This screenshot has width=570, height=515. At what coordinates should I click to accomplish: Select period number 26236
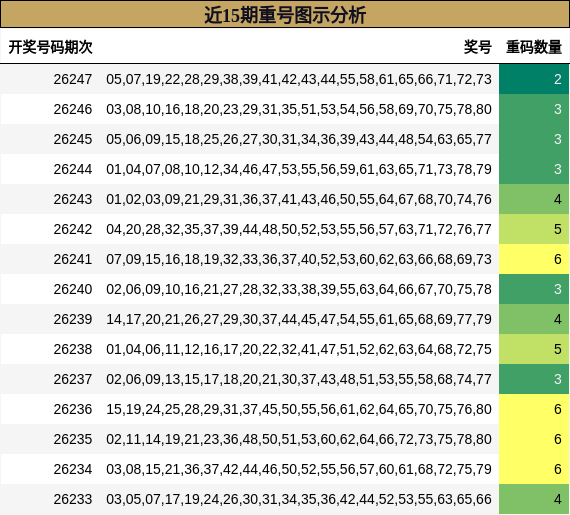(73, 409)
